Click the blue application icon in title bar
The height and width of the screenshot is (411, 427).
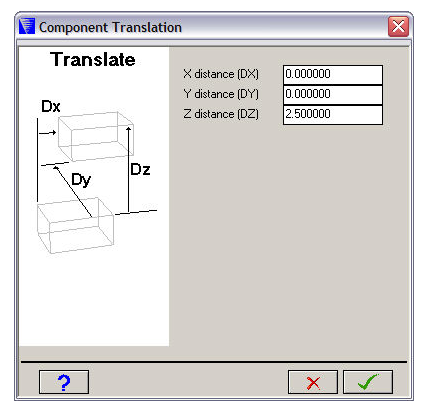coord(27,27)
